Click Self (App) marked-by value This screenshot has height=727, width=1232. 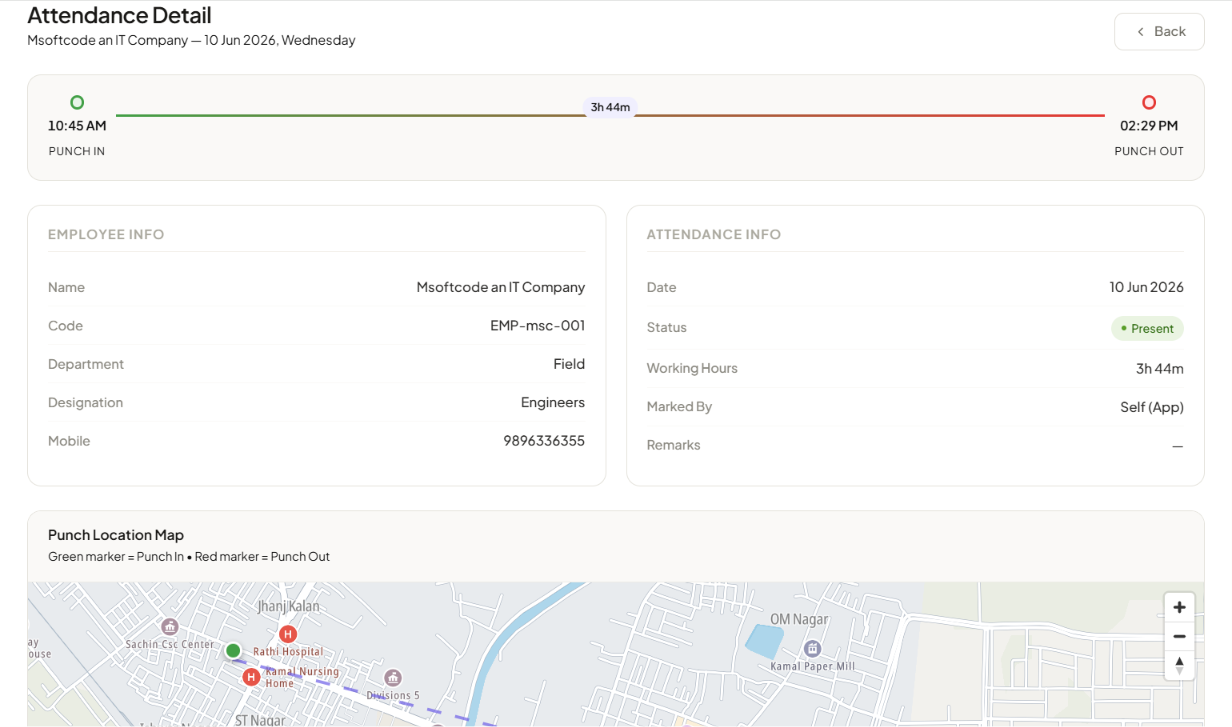coord(1152,407)
